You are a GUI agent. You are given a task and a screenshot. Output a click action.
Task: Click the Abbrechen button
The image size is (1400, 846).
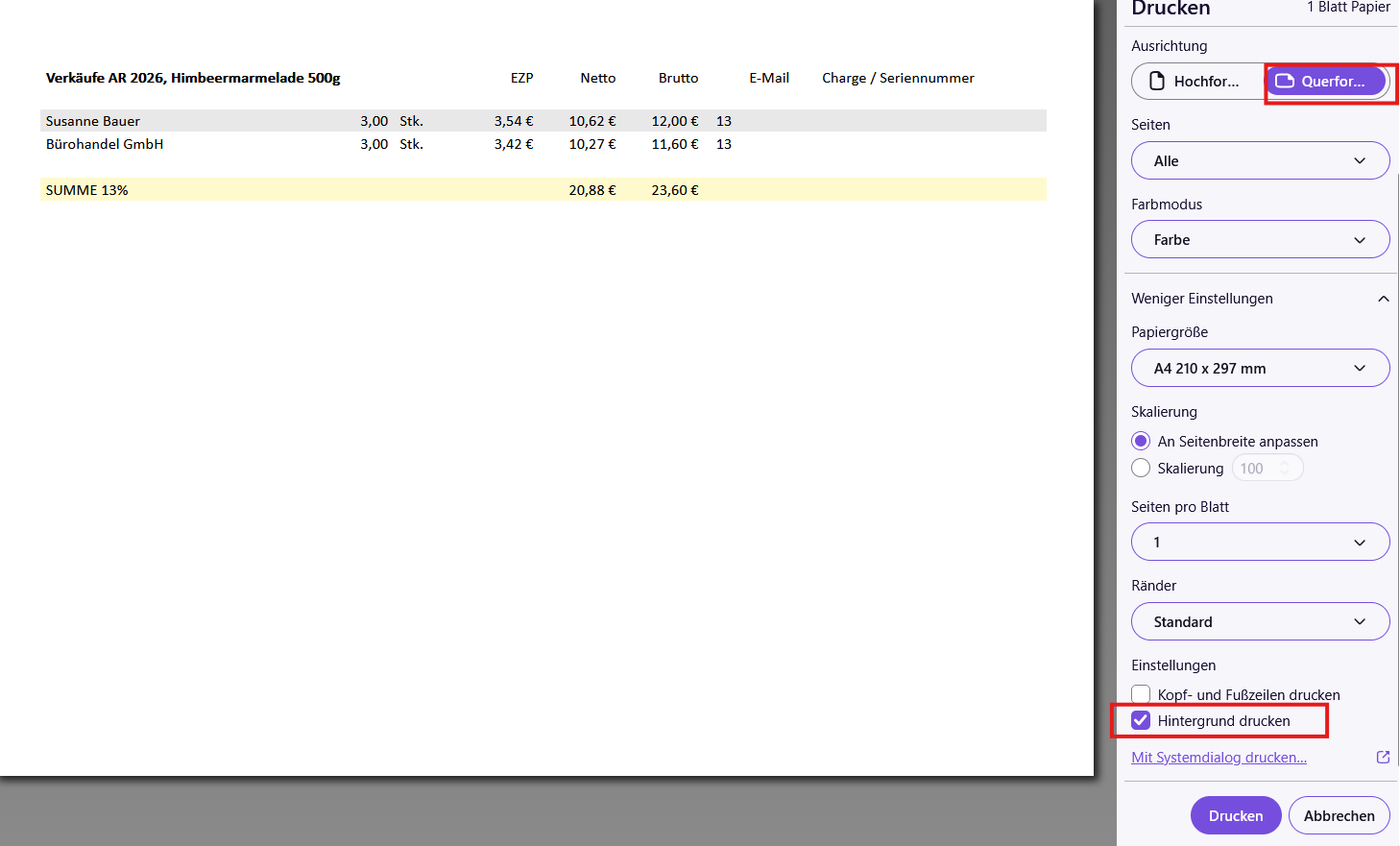1339,815
